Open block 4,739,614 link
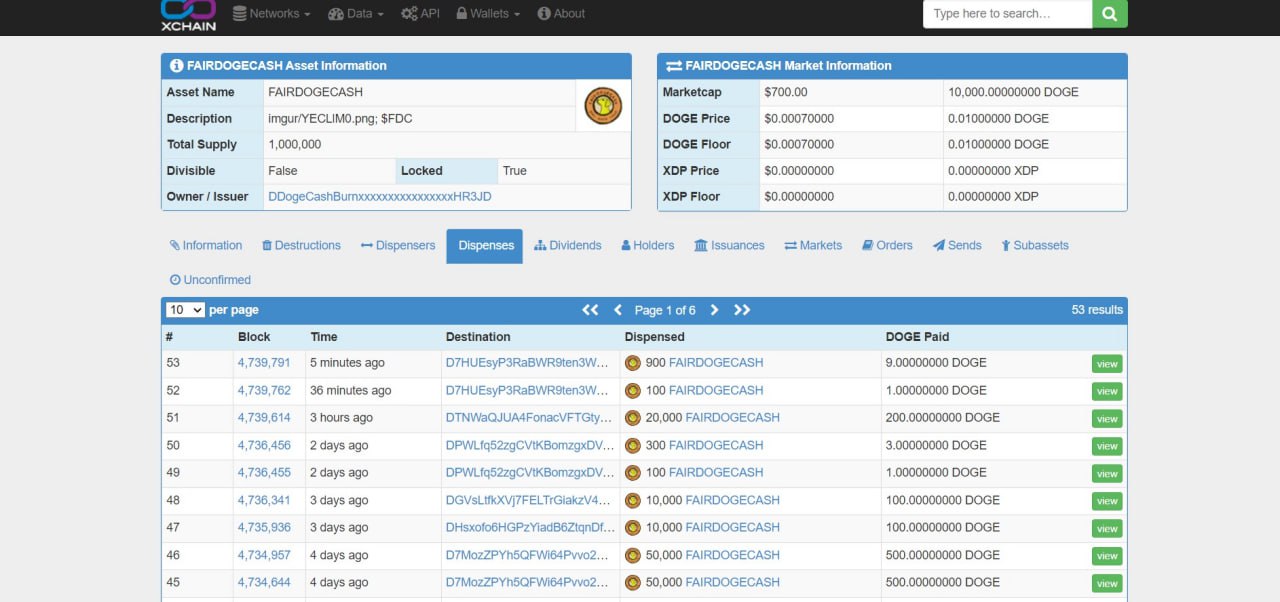This screenshot has width=1280, height=602. 264,418
